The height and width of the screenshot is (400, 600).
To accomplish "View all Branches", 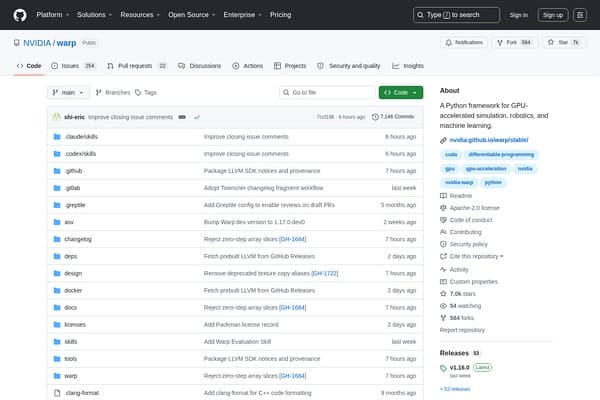I will pyautogui.click(x=113, y=93).
